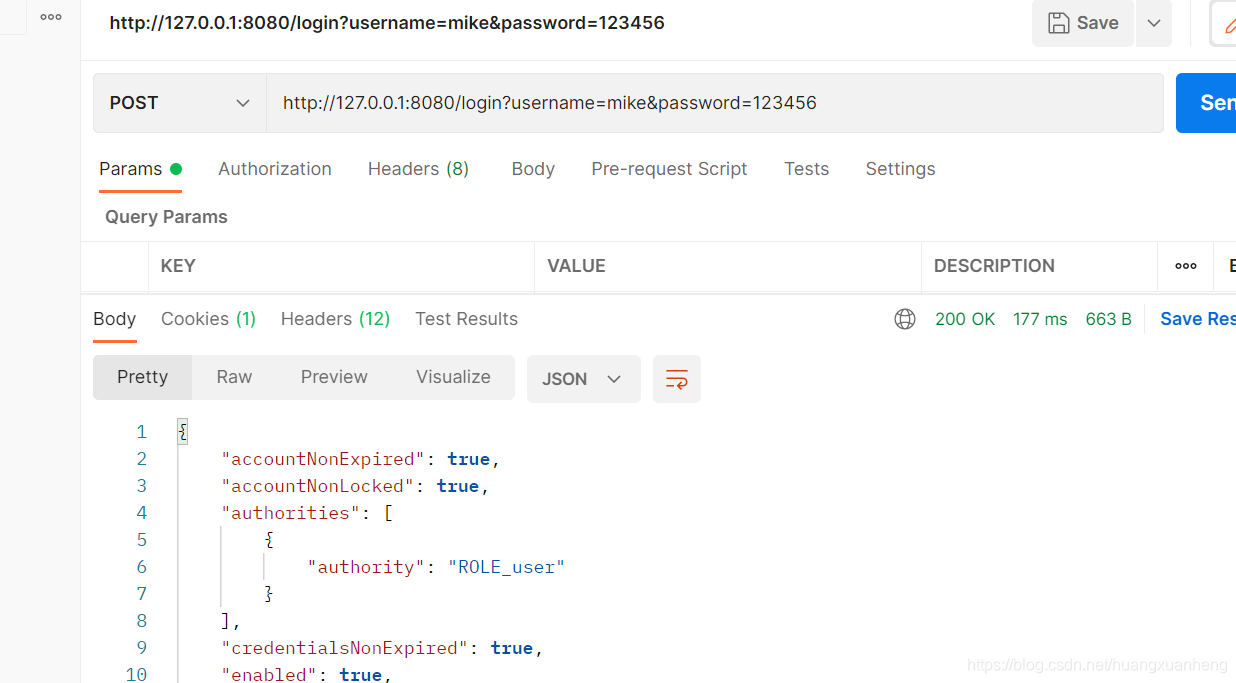The width and height of the screenshot is (1236, 683).
Task: Click the three-dots icon in the sidebar
Action: (51, 17)
